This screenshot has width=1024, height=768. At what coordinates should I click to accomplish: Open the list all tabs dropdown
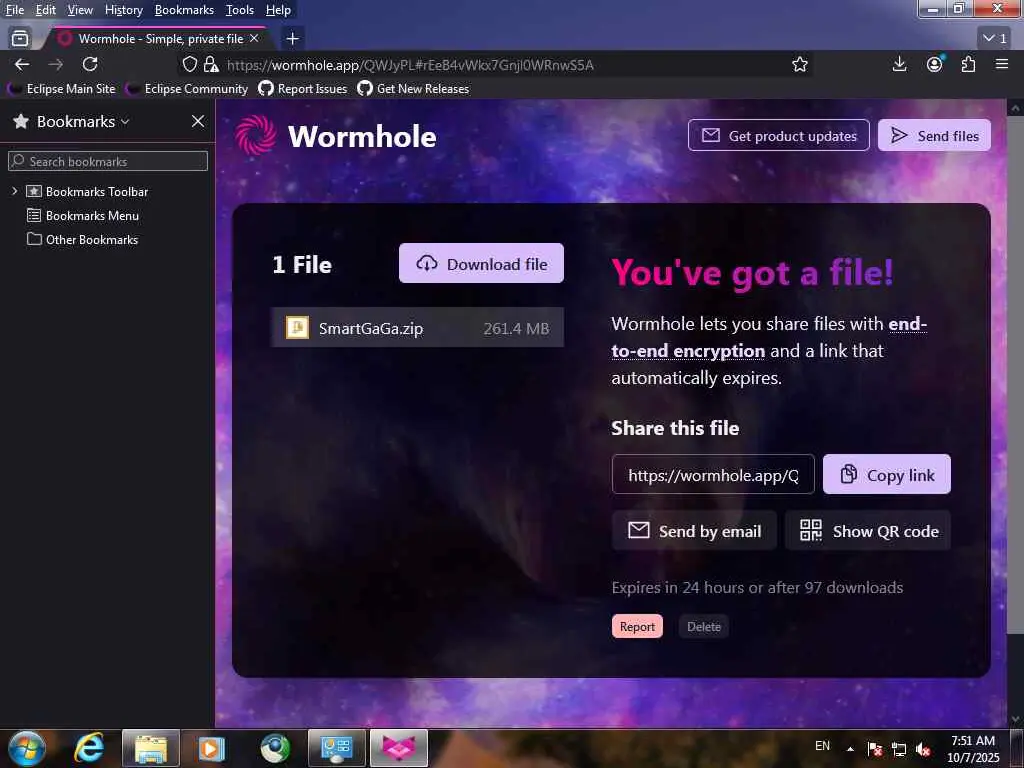click(995, 39)
